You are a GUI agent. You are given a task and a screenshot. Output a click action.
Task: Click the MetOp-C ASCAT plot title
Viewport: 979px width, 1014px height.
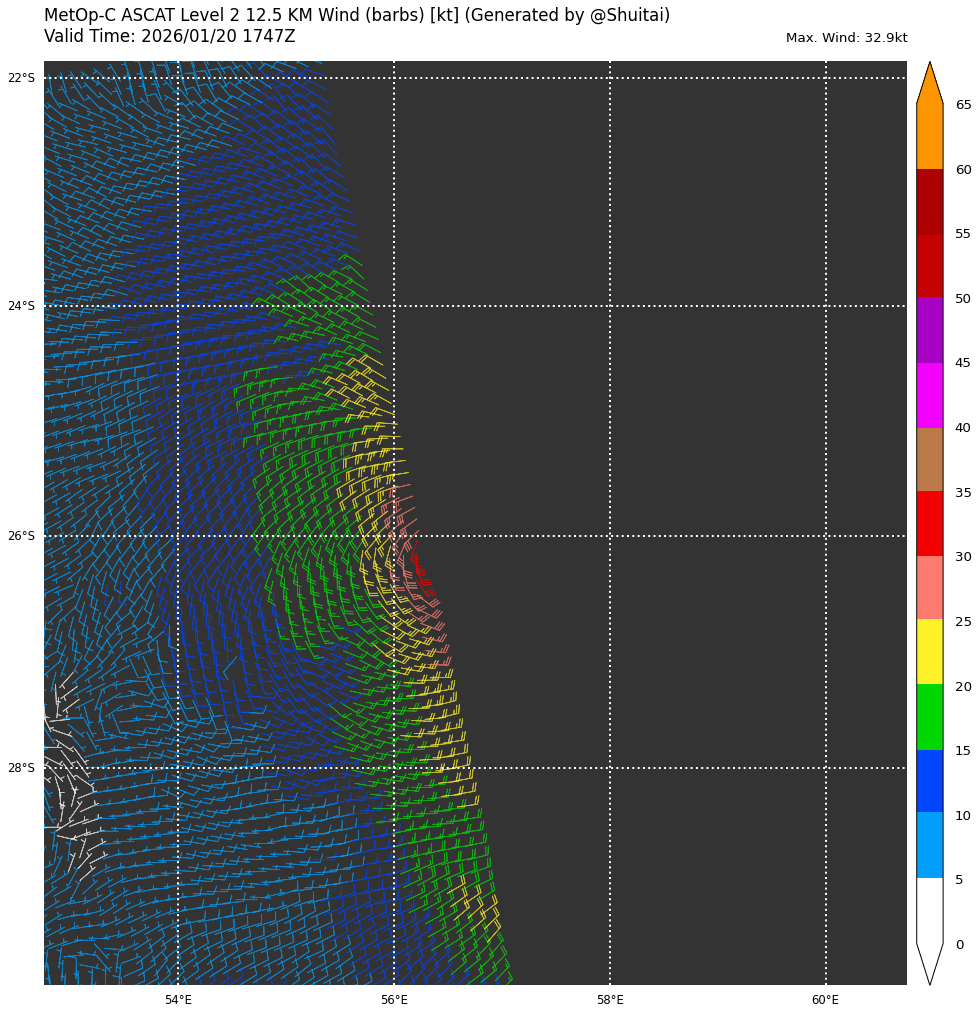pyautogui.click(x=357, y=16)
